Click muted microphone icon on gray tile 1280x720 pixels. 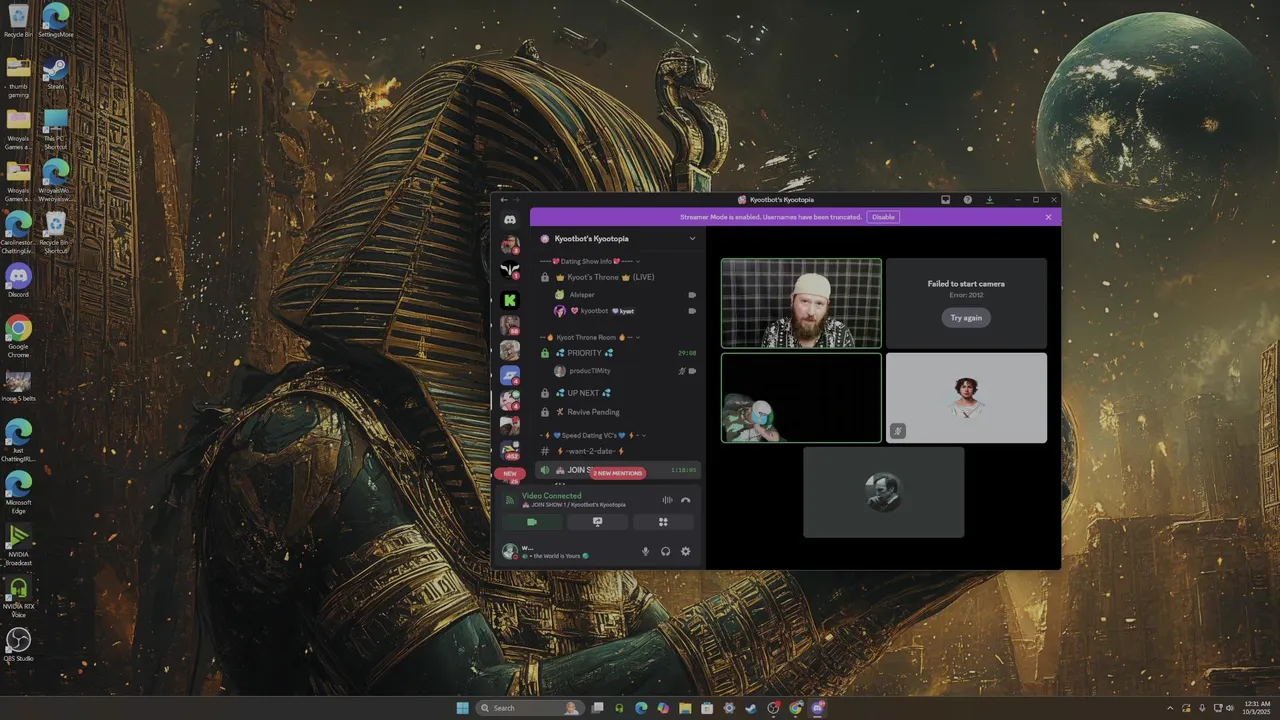tap(898, 431)
